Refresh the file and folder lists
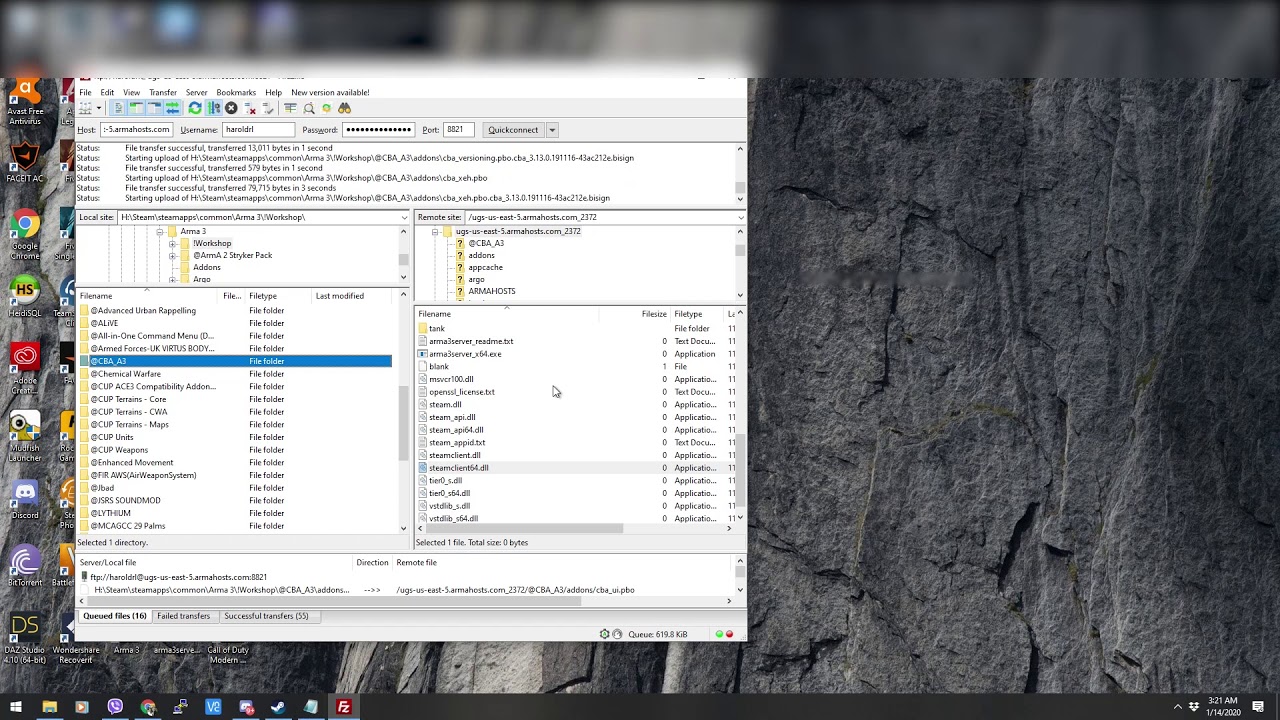The image size is (1280, 720). (195, 108)
